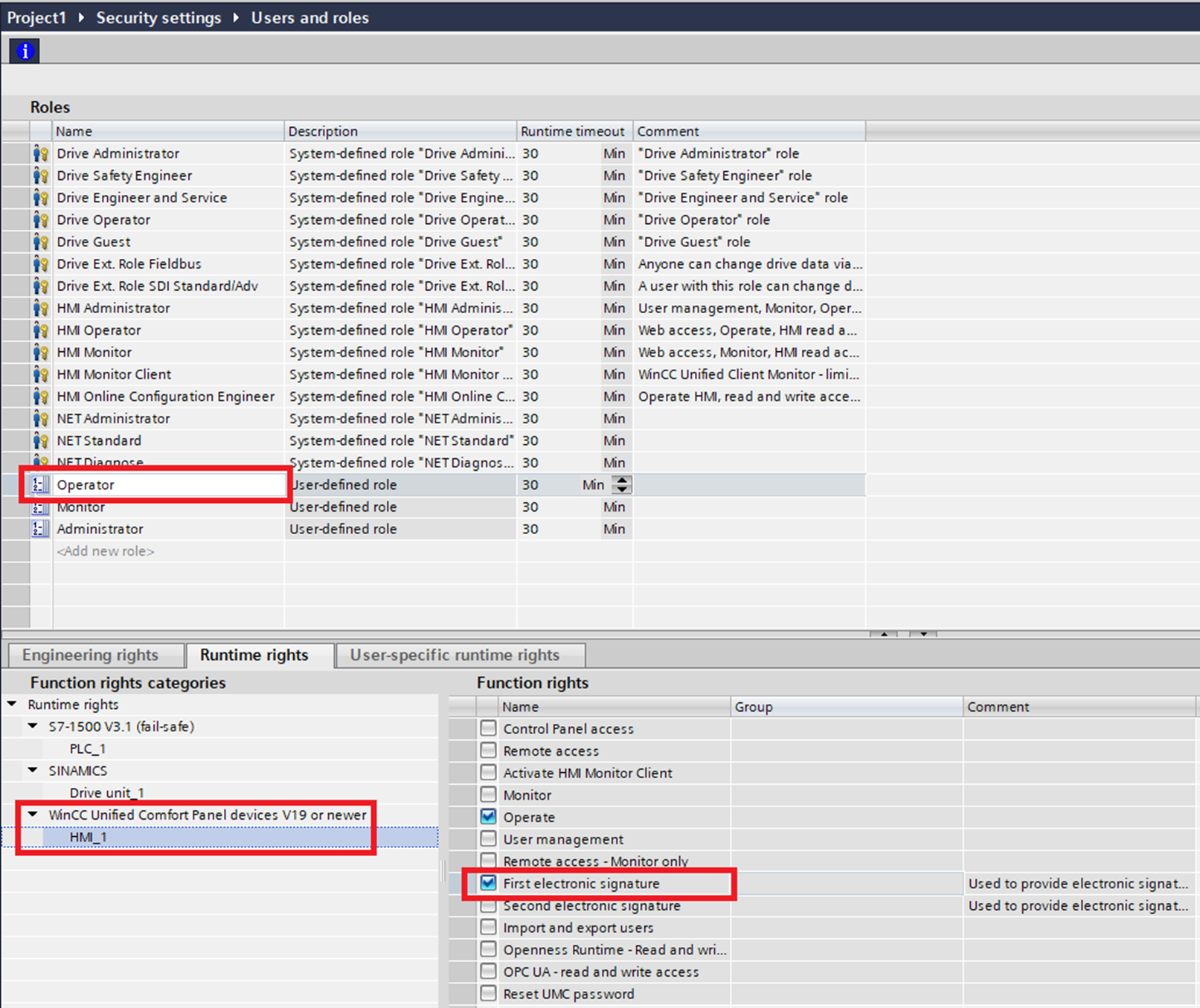
Task: Click the roles Comment column header
Action: (749, 132)
